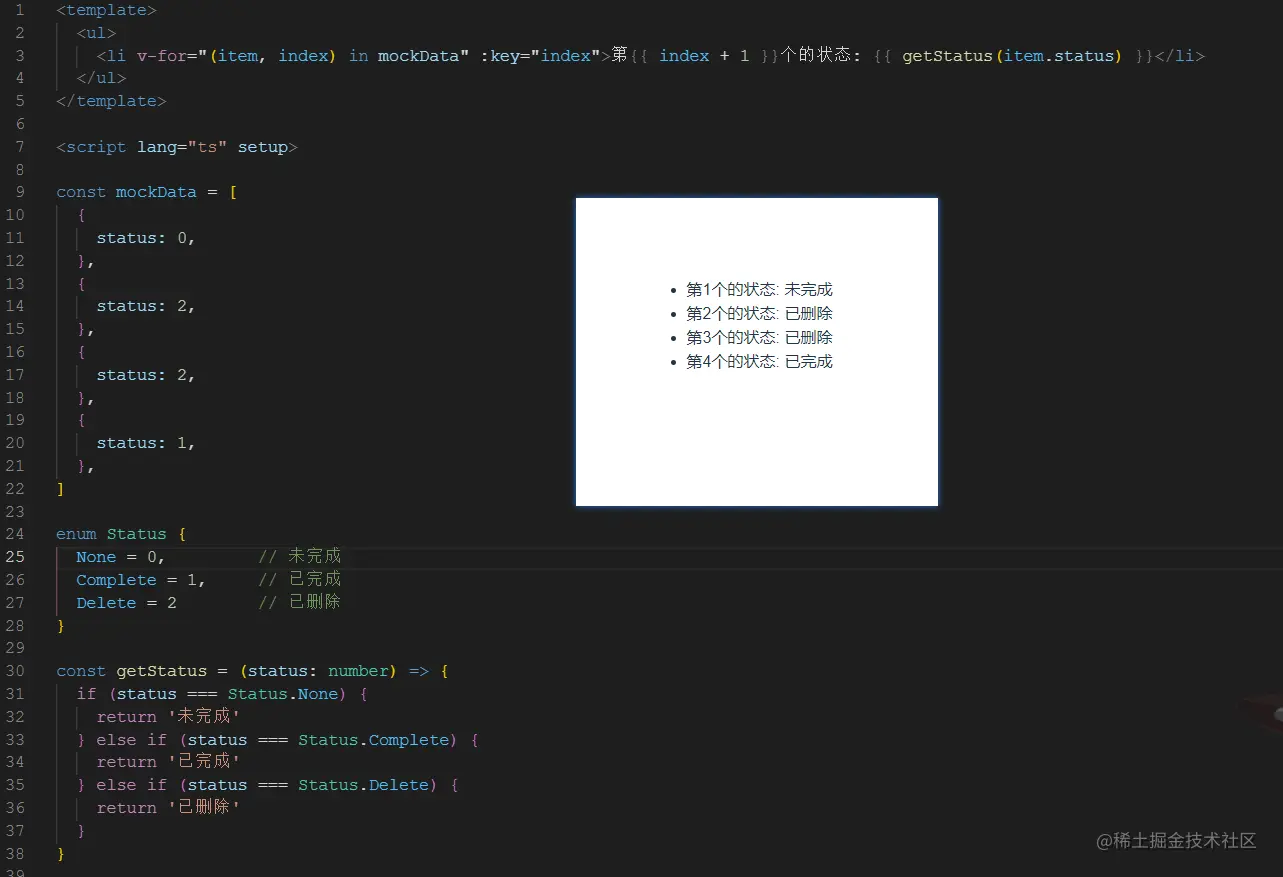Click line number 33 in the gutter

tap(14, 740)
